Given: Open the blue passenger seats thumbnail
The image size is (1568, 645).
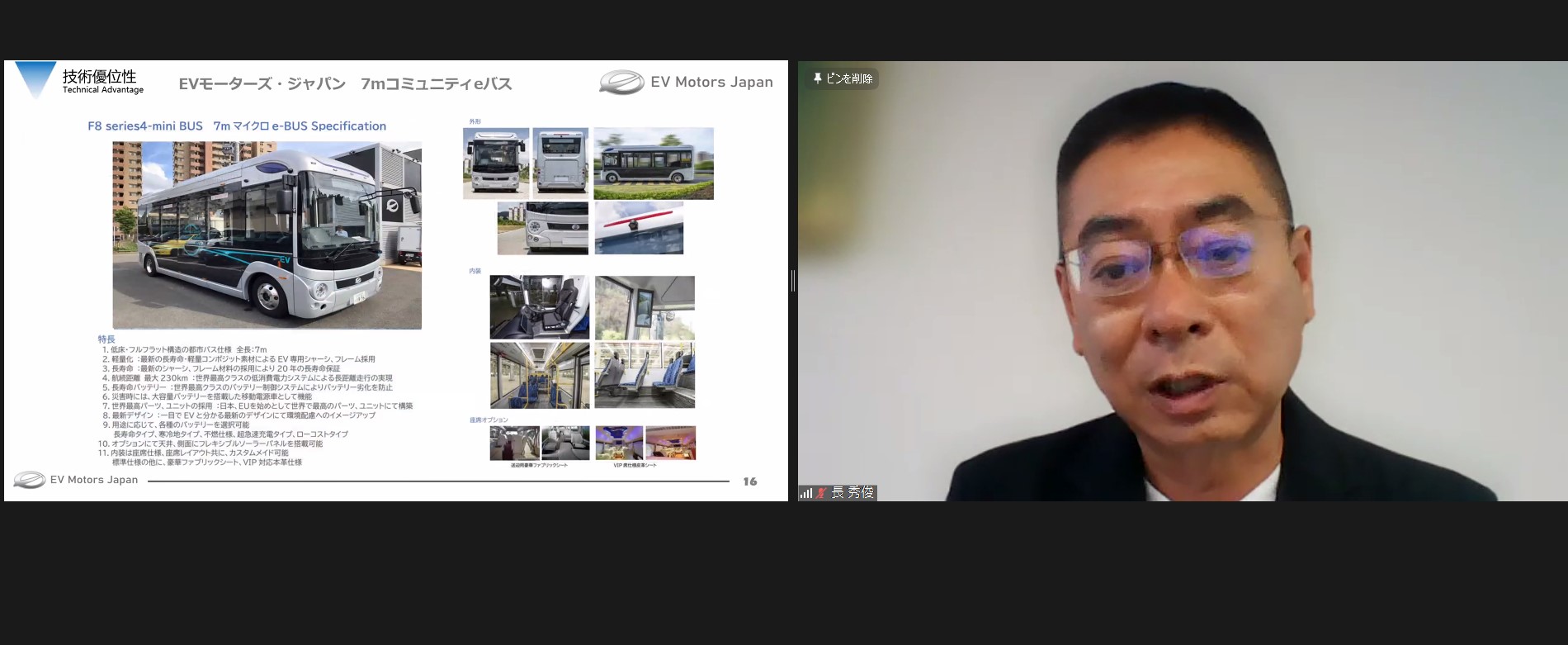Looking at the screenshot, I should point(645,376).
